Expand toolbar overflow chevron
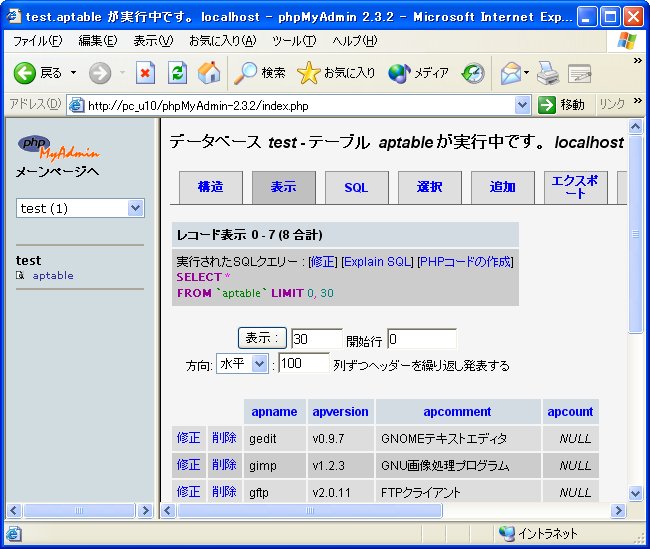Viewport: 650px width, 549px height. [638, 61]
